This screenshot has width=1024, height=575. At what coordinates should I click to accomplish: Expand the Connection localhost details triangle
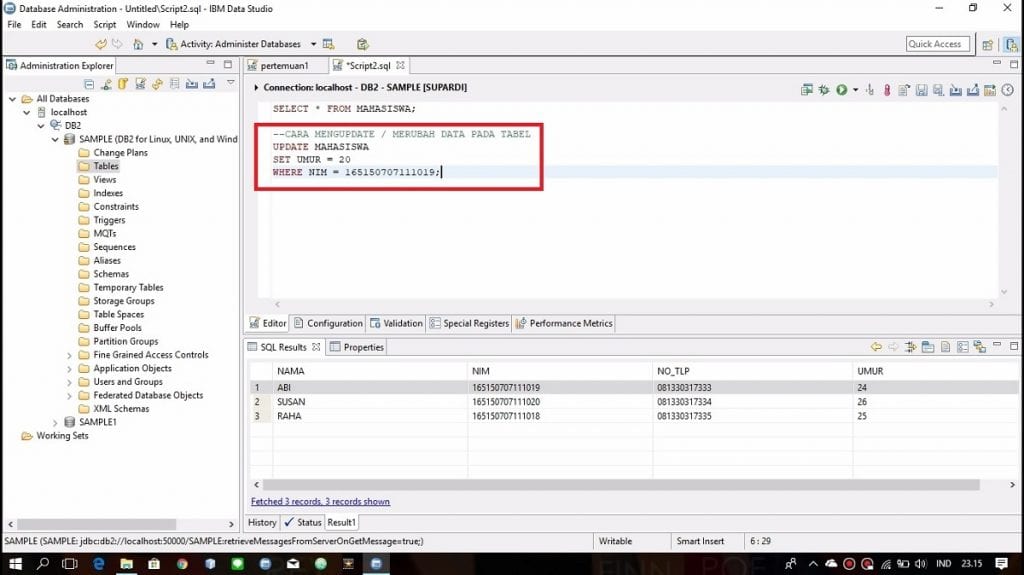coord(256,88)
